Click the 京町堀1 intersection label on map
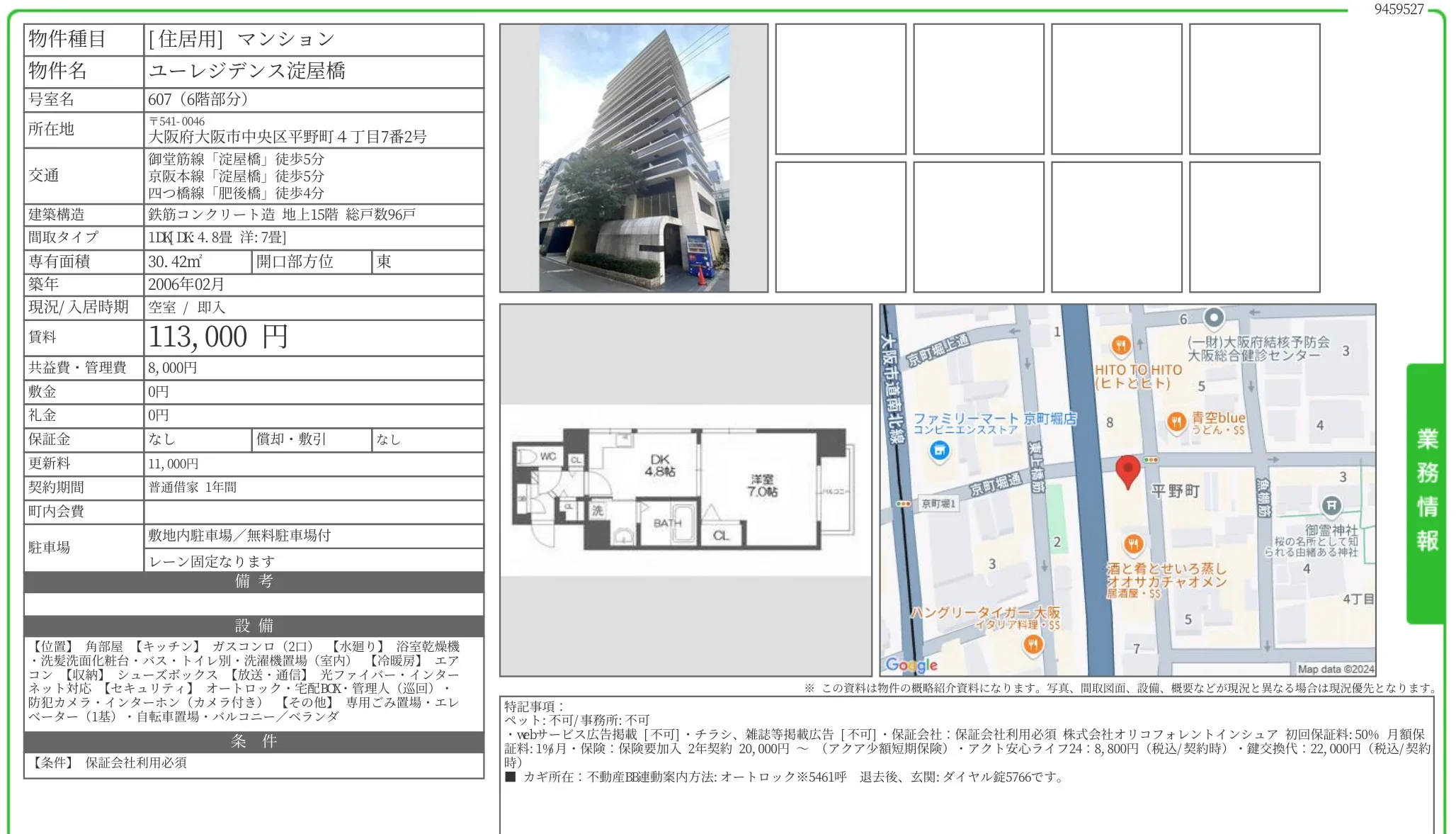1456x834 pixels. [938, 503]
